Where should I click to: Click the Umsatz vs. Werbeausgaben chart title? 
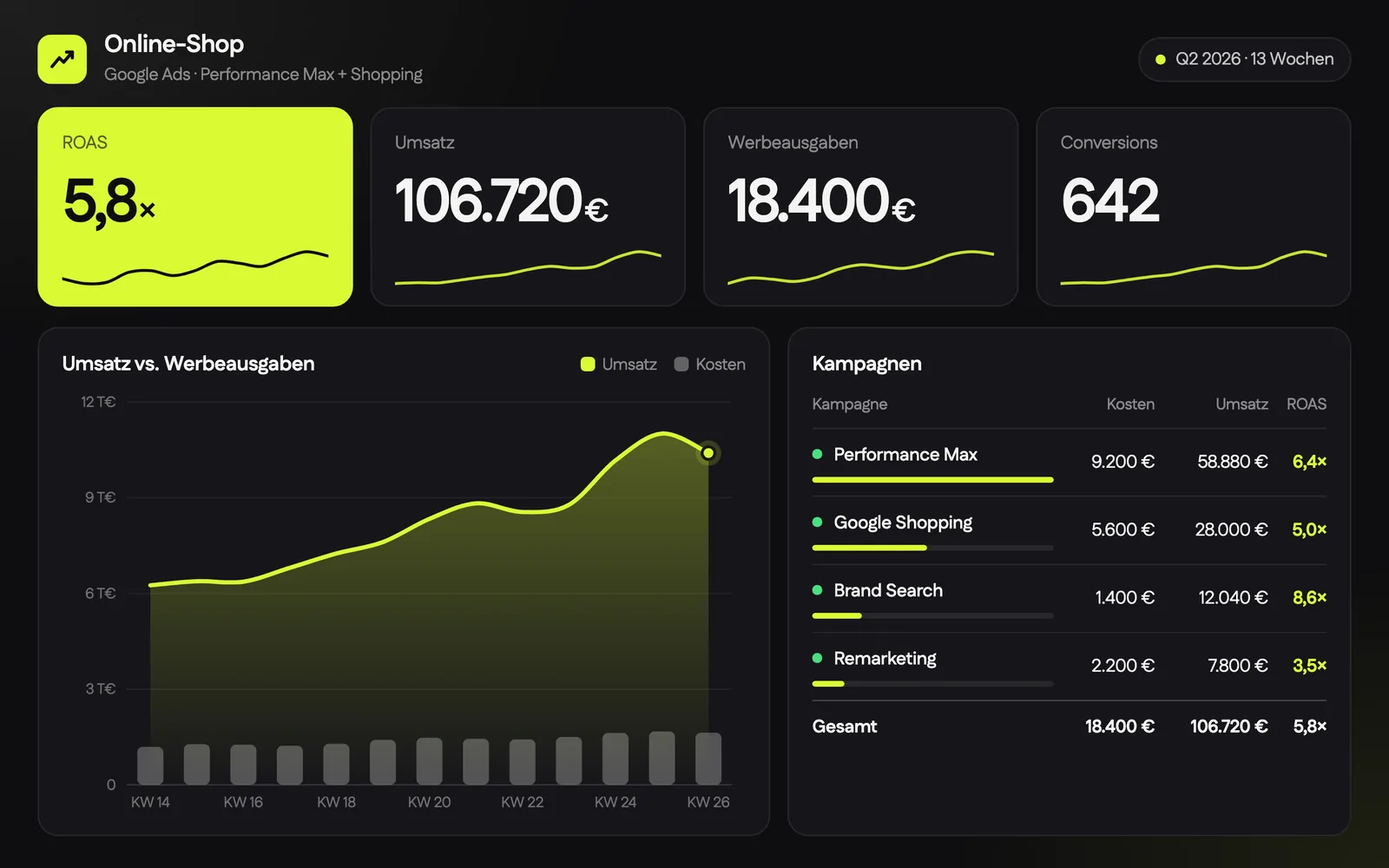pyautogui.click(x=188, y=364)
